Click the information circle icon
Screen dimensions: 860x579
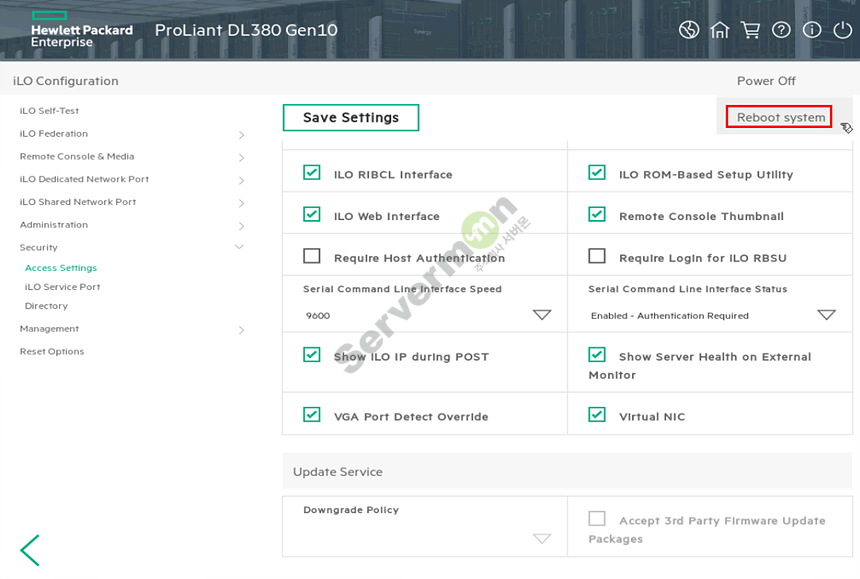(812, 30)
